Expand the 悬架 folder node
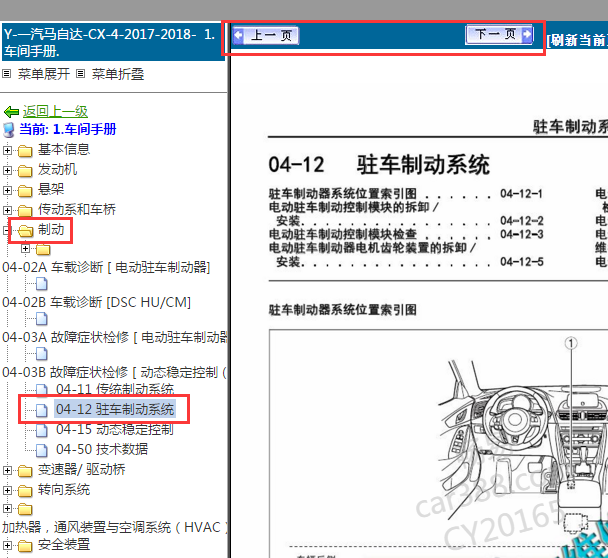The image size is (608, 558). tap(7, 190)
